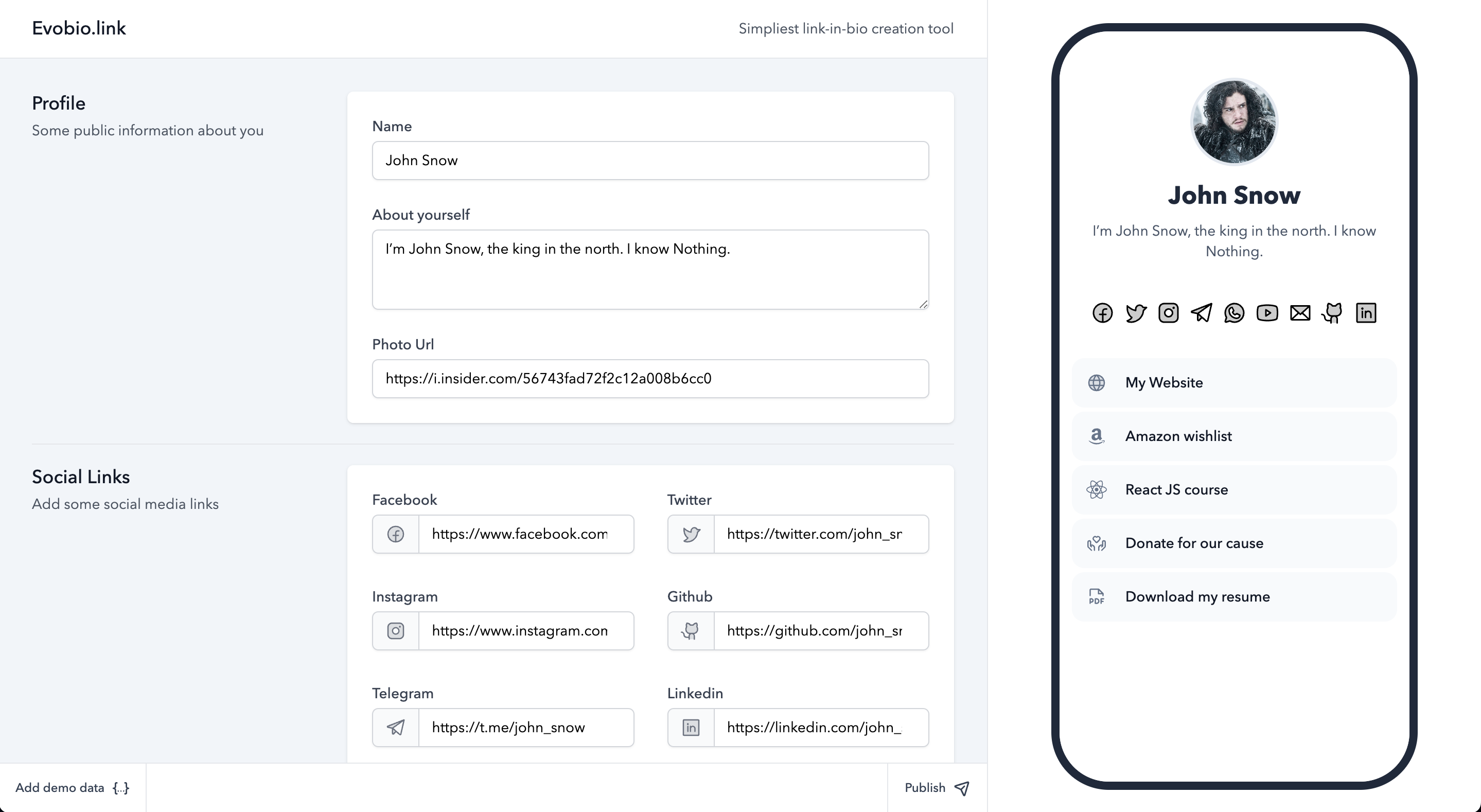Click 'Add some social media links' text

click(x=126, y=504)
